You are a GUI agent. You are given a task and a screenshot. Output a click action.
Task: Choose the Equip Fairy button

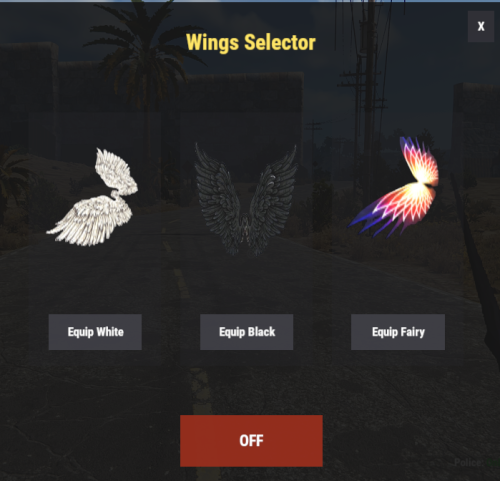(x=398, y=332)
